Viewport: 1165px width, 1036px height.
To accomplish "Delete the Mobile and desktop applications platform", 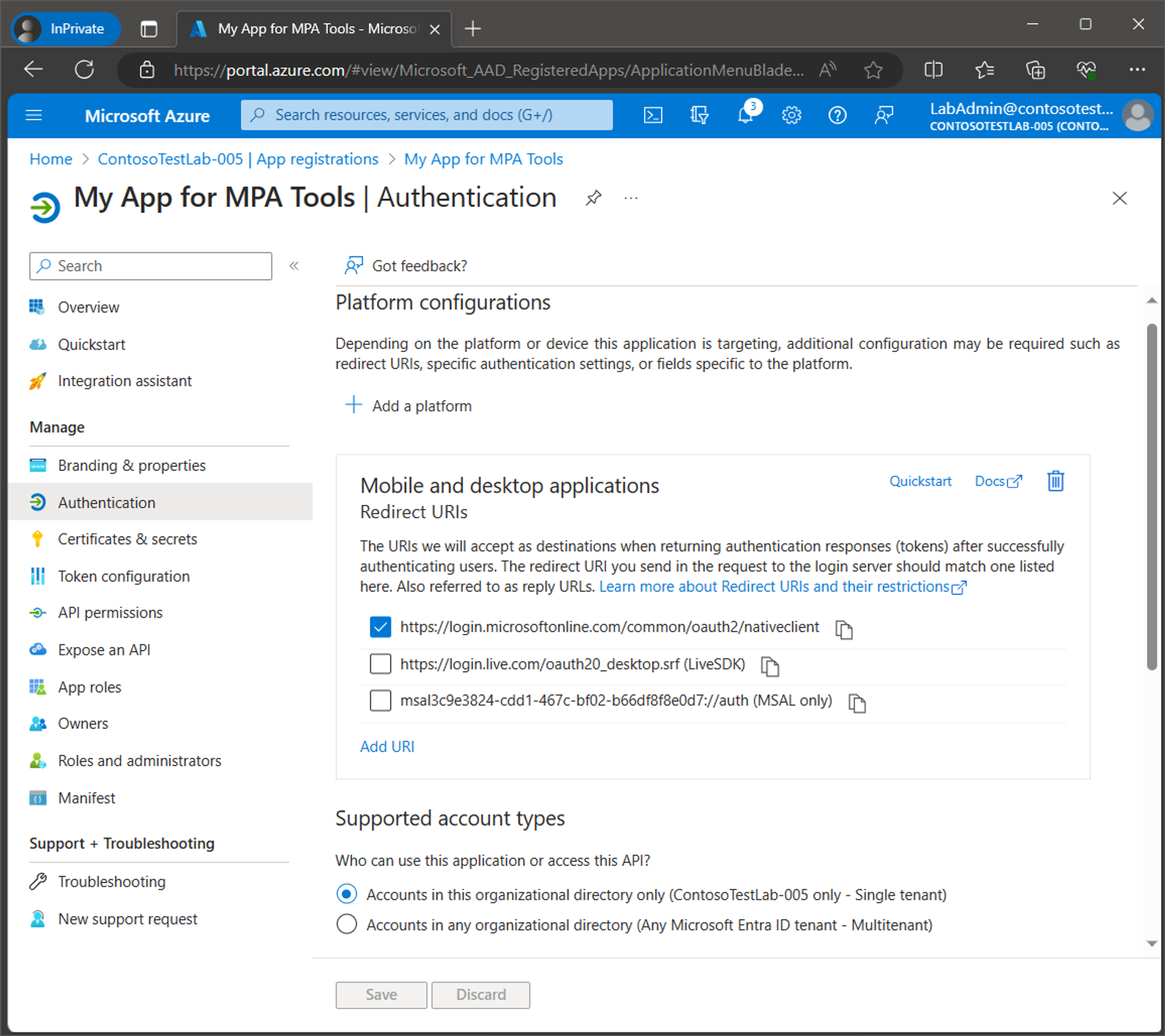I will coord(1055,481).
